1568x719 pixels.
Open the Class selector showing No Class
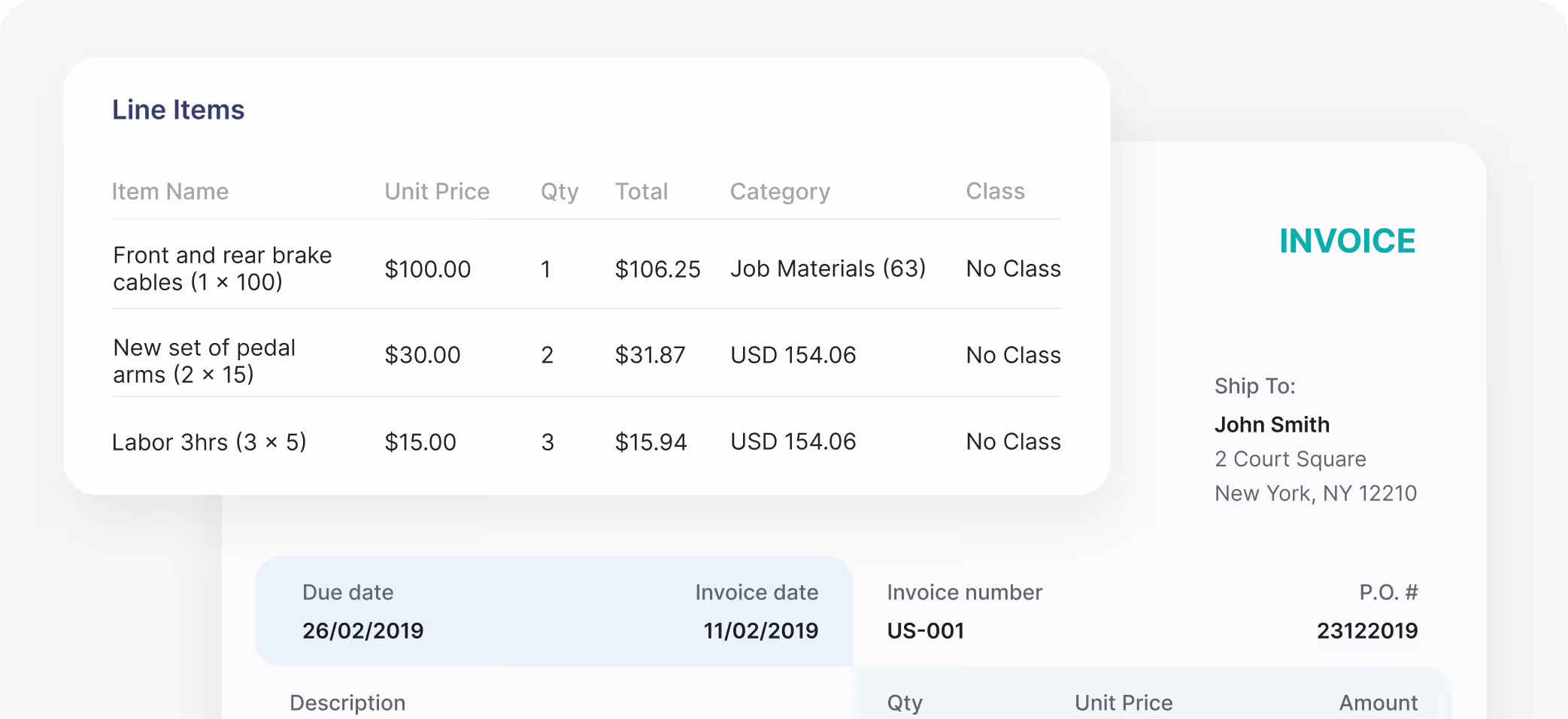coord(1012,268)
